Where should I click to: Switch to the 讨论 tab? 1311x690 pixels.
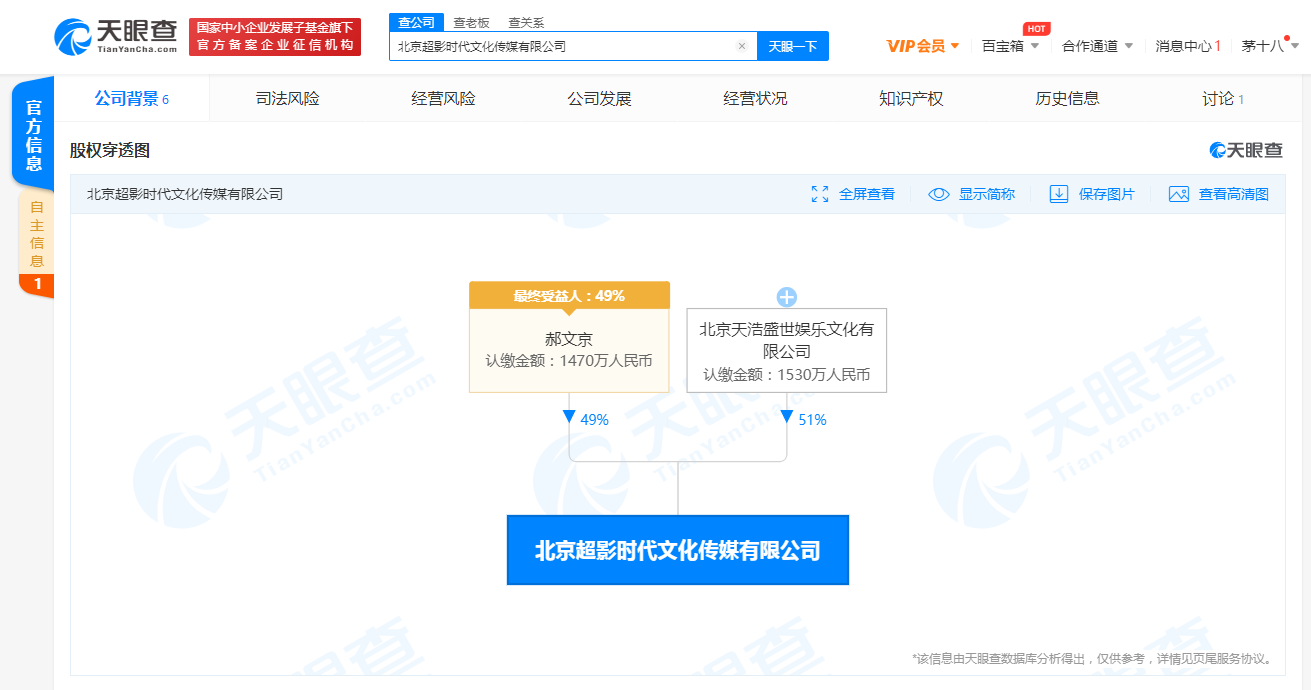pos(1223,98)
